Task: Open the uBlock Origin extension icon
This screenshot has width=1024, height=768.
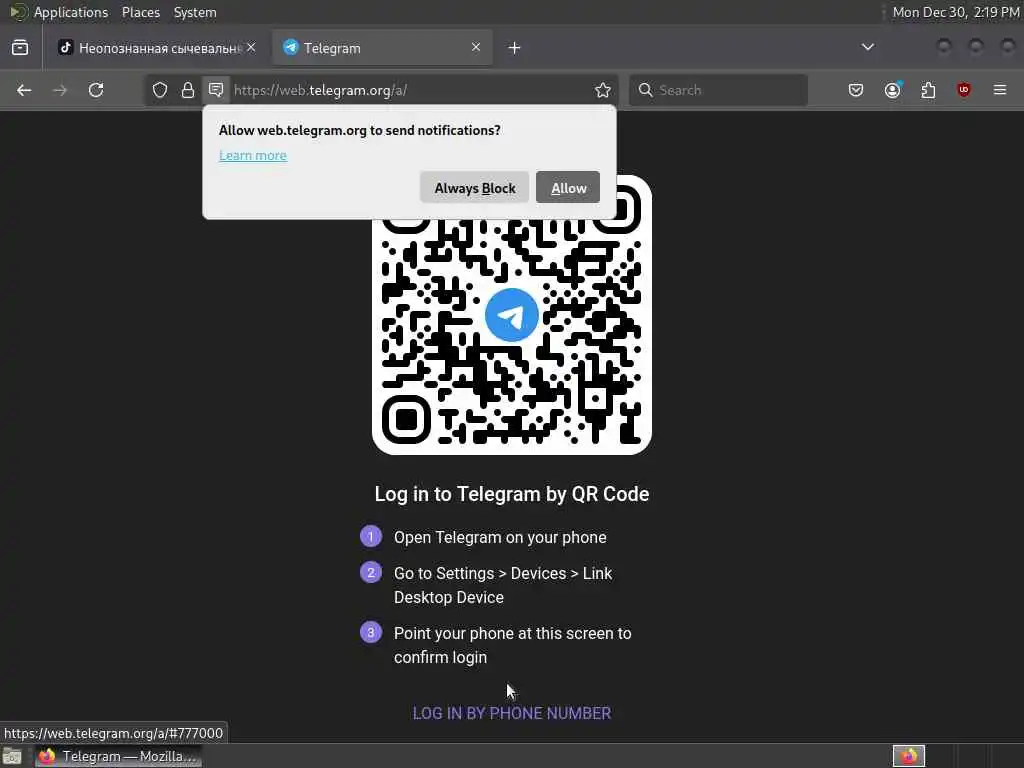Action: tap(964, 90)
